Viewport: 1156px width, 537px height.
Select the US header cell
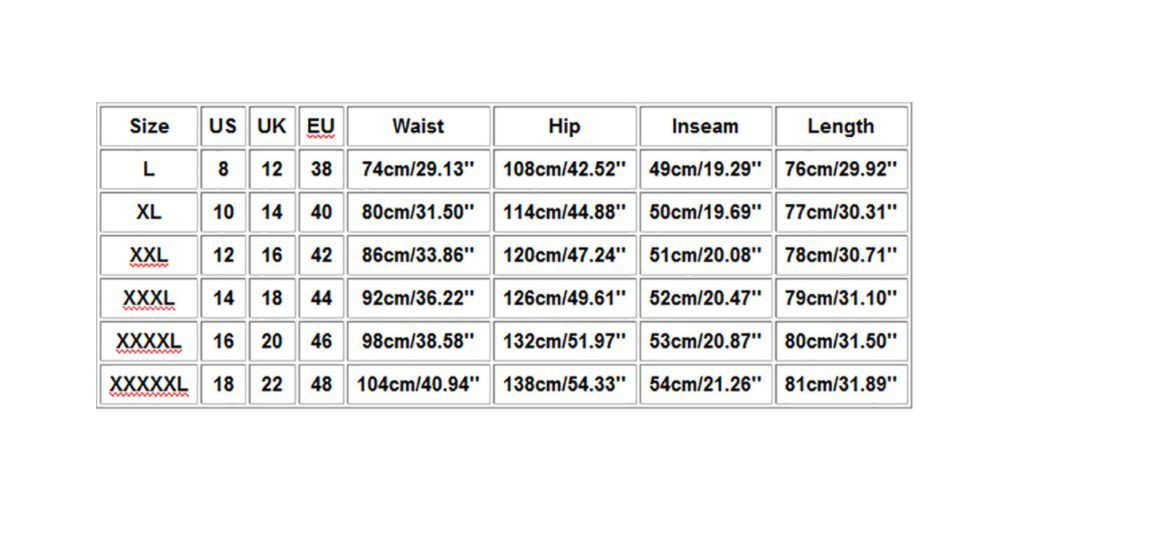click(x=223, y=126)
